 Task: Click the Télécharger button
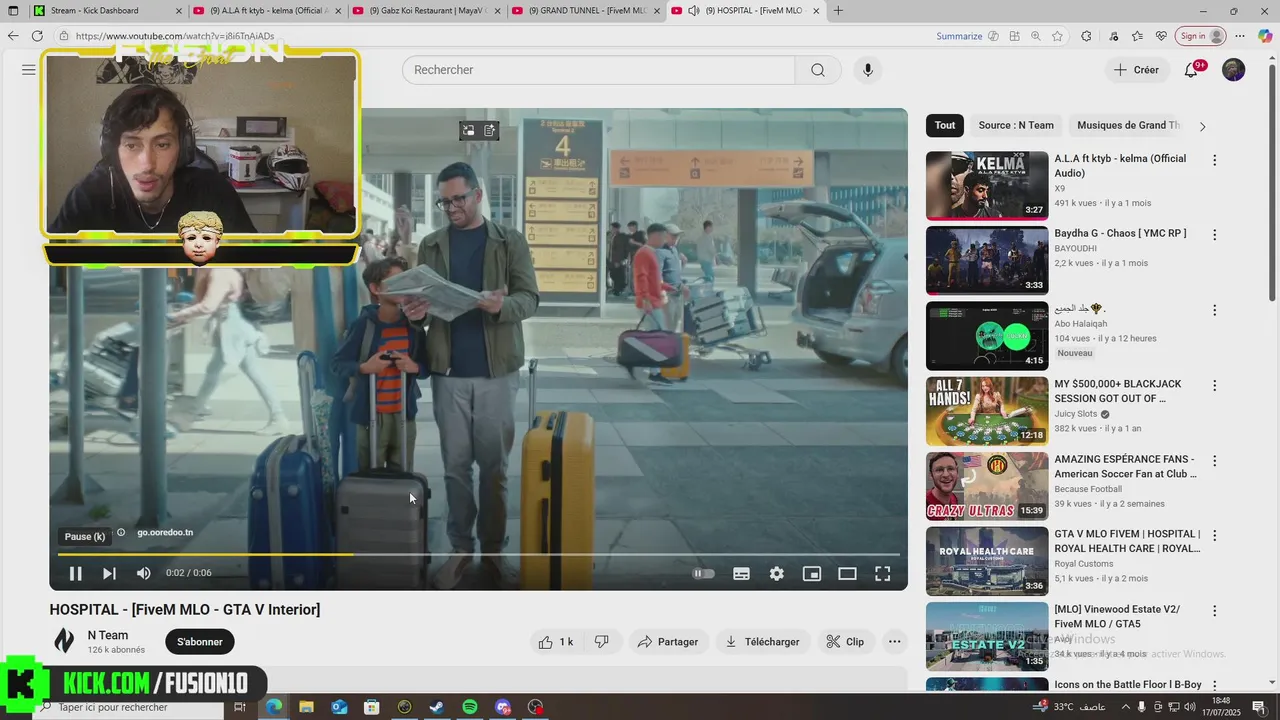[x=763, y=642]
